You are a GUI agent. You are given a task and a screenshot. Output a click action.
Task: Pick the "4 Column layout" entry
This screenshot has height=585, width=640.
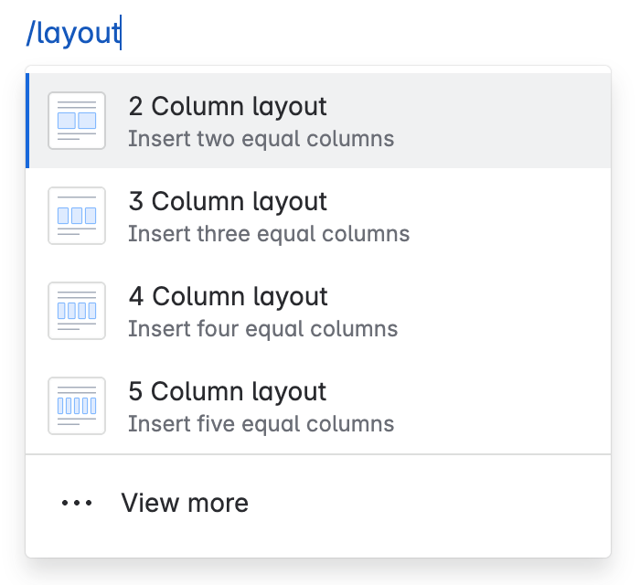[x=227, y=297]
